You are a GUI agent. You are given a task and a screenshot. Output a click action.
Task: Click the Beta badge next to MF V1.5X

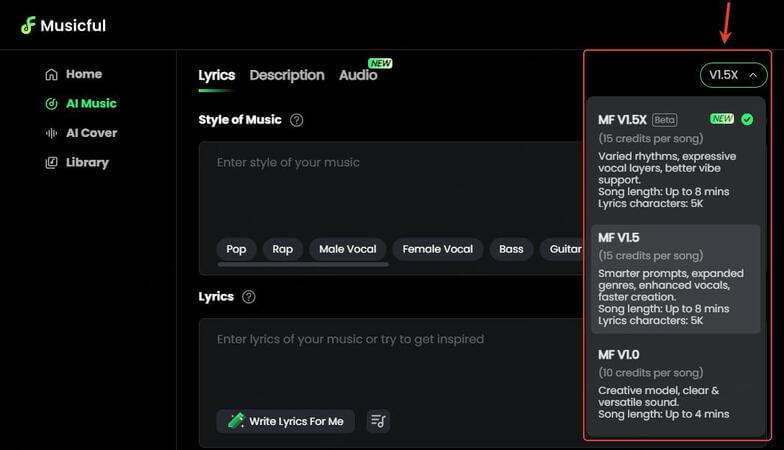(x=664, y=120)
